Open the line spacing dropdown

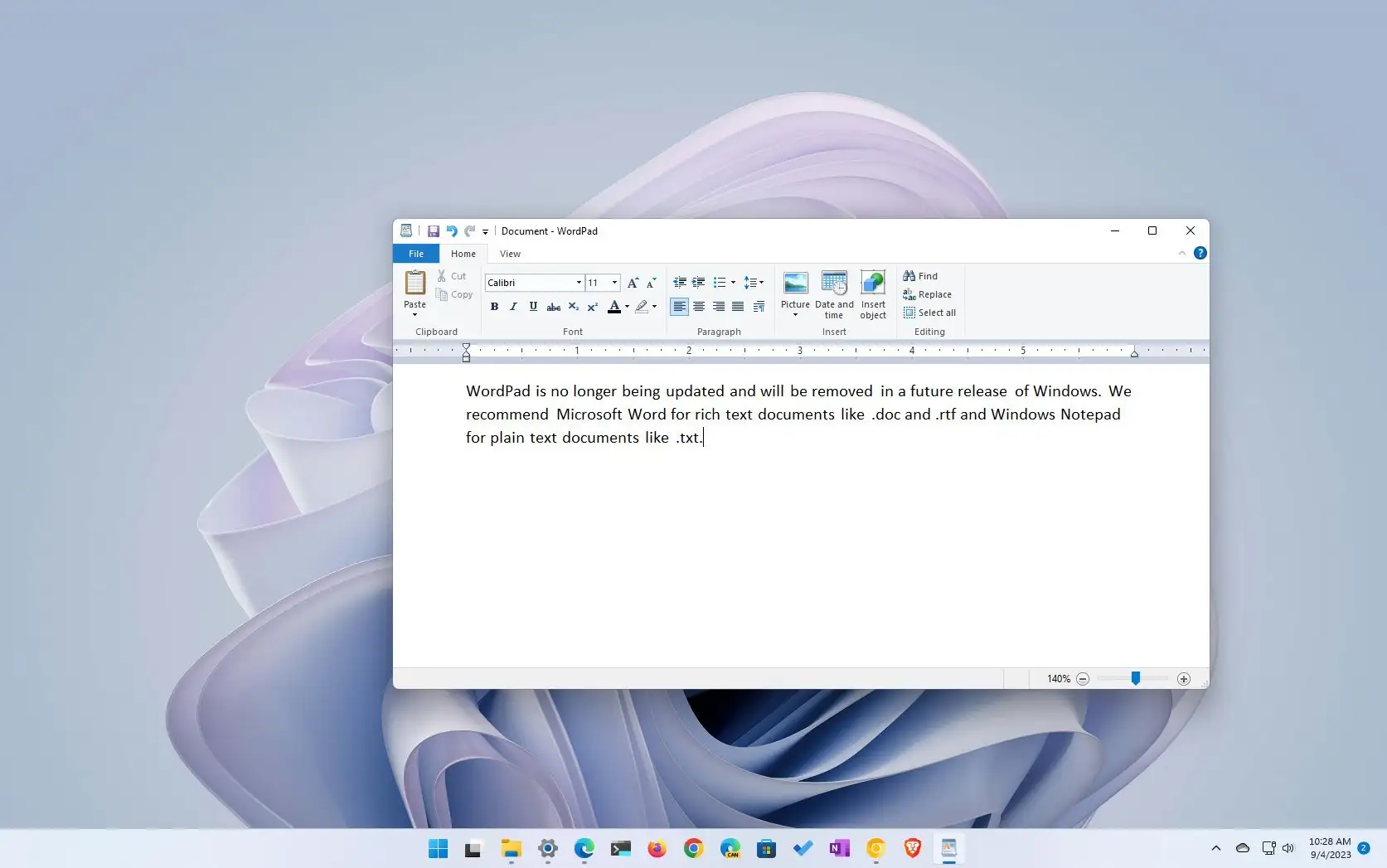[754, 283]
